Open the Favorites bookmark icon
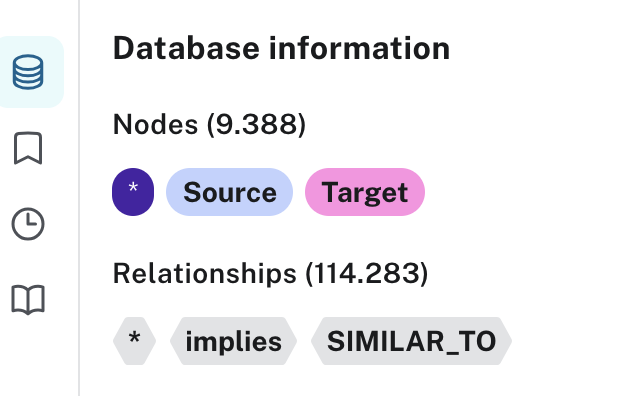 pyautogui.click(x=28, y=148)
